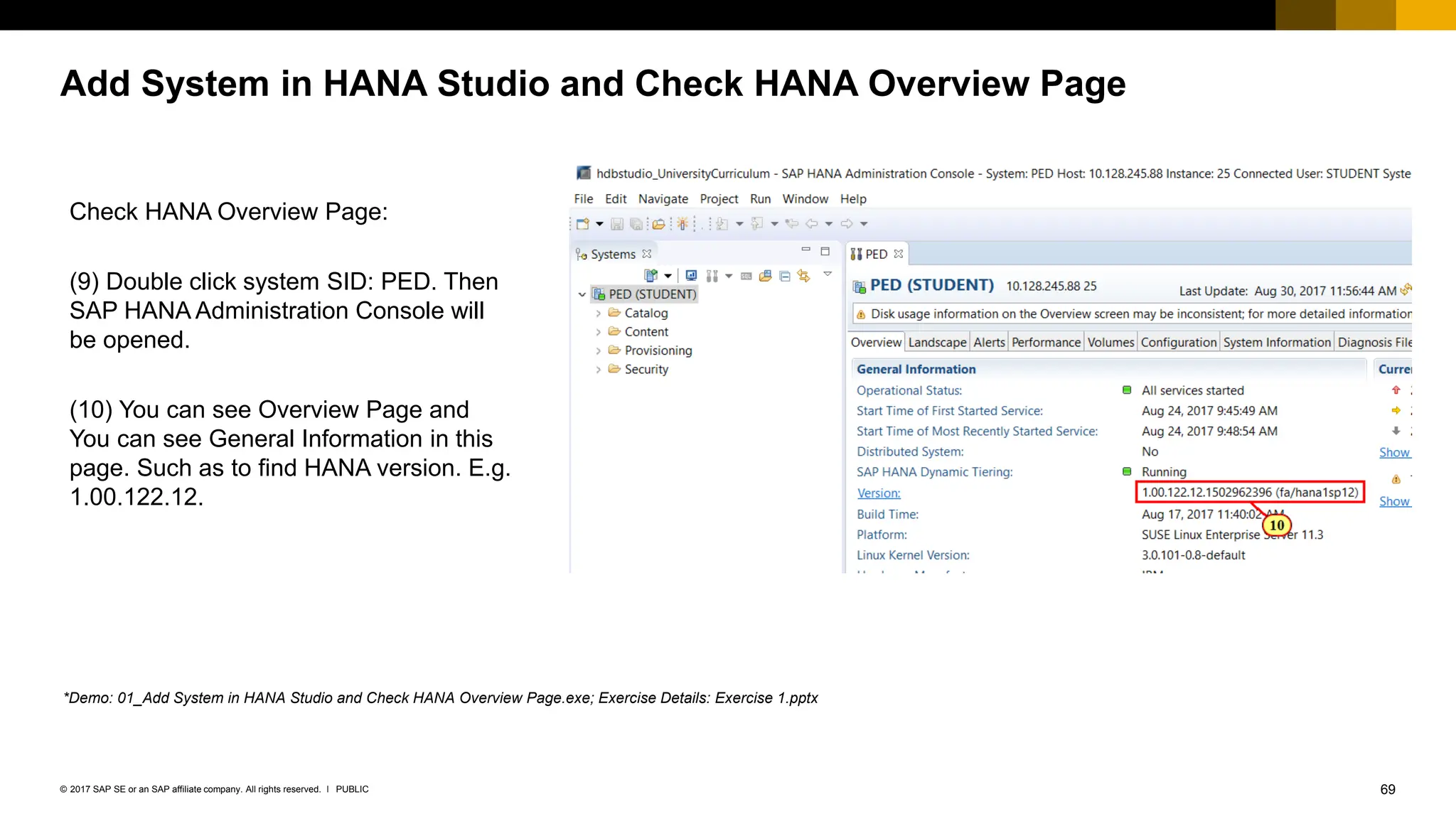
Task: Select PED (STUDENT) in the Systems tree
Action: (x=645, y=294)
